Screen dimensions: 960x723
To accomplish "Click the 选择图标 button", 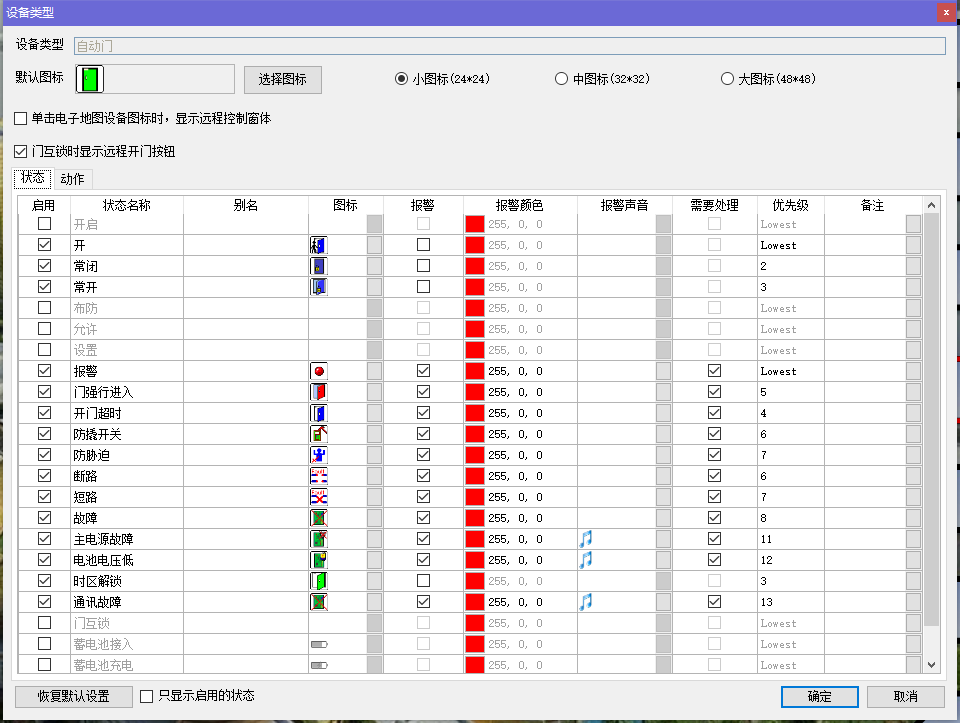I will coord(283,79).
